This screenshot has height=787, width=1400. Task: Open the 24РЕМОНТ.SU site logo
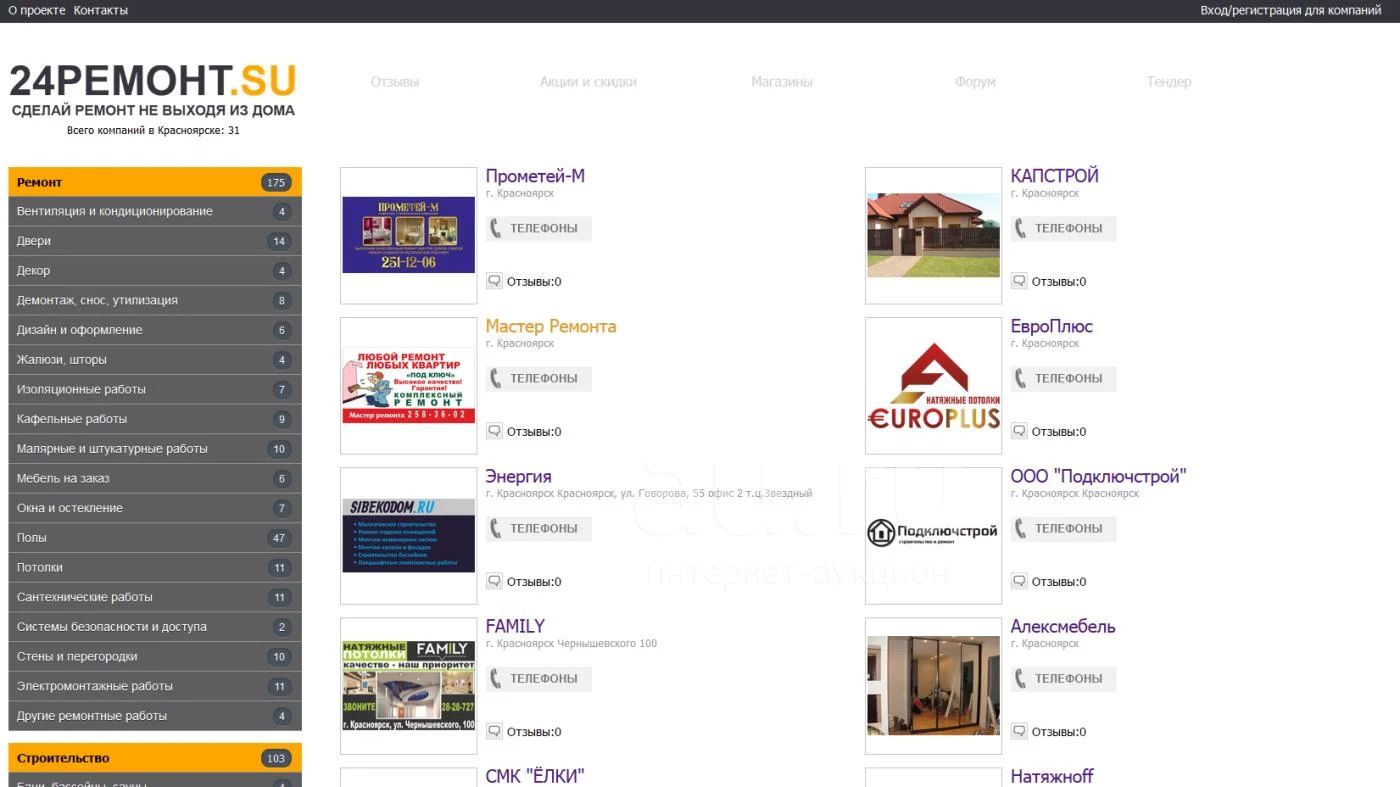coord(153,90)
